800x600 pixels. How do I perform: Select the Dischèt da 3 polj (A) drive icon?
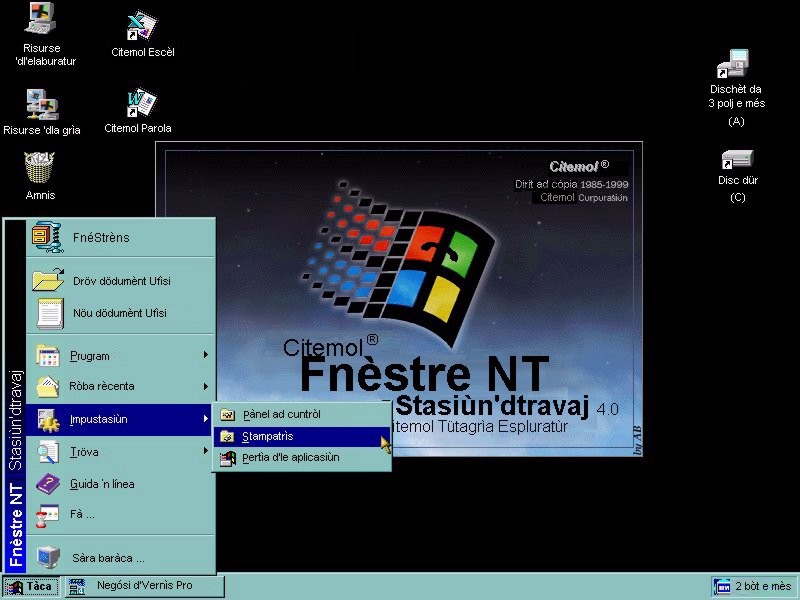click(x=733, y=64)
